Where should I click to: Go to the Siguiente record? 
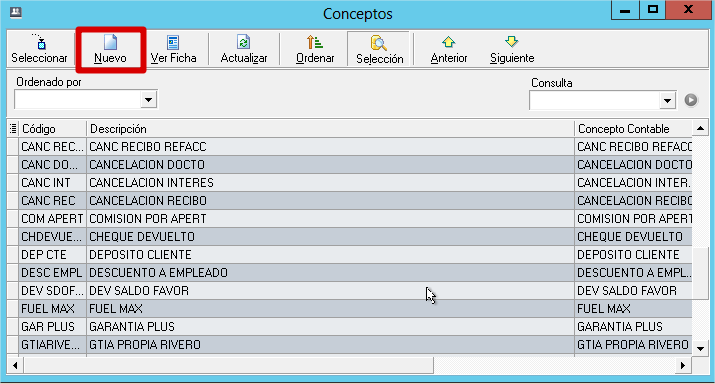pos(512,49)
